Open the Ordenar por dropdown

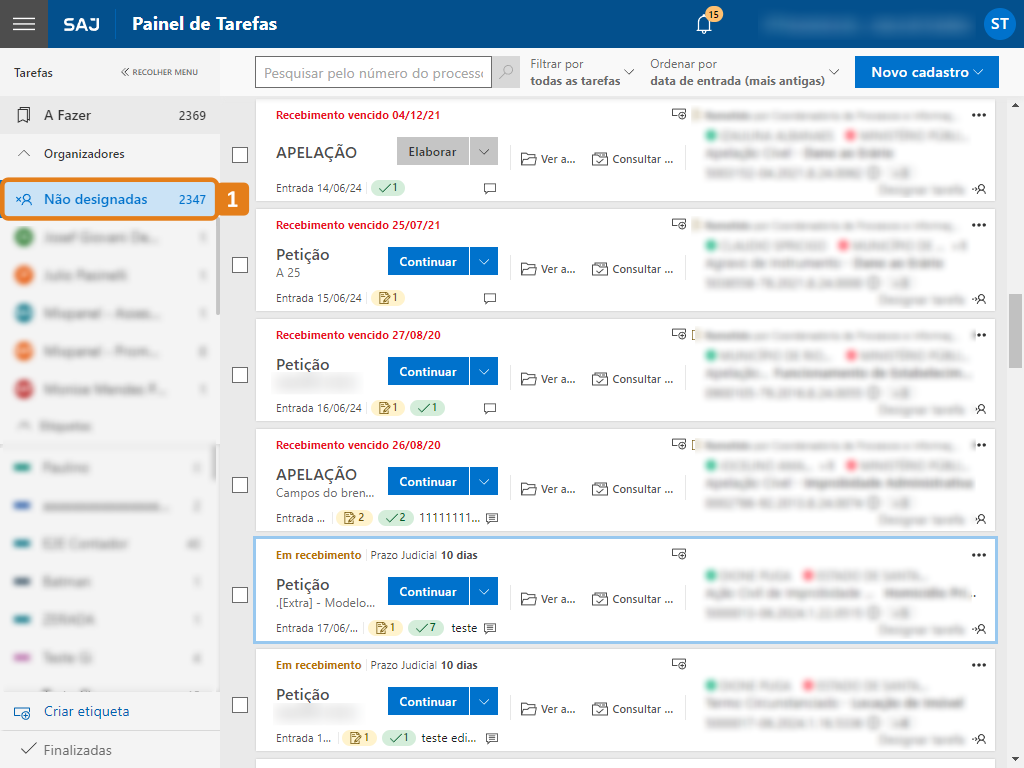(x=744, y=72)
